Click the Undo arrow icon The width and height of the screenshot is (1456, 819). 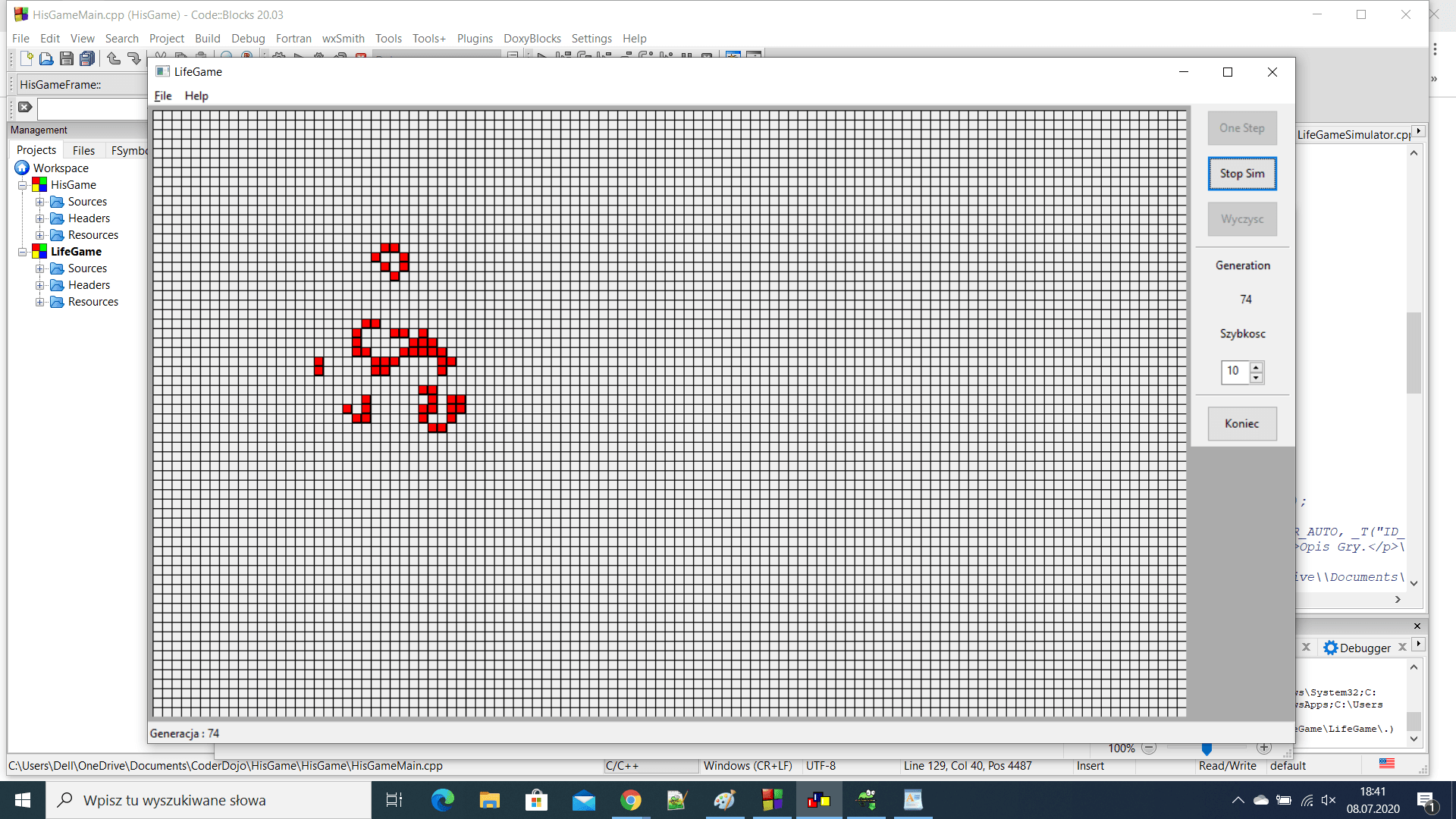pyautogui.click(x=114, y=58)
